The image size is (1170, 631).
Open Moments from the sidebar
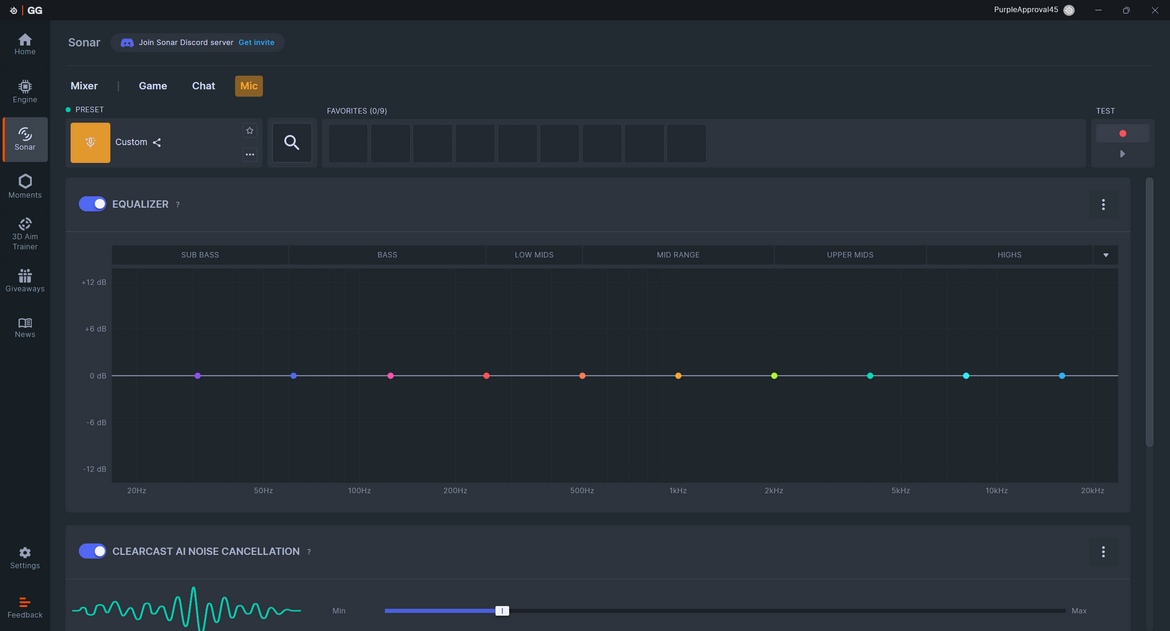(25, 186)
